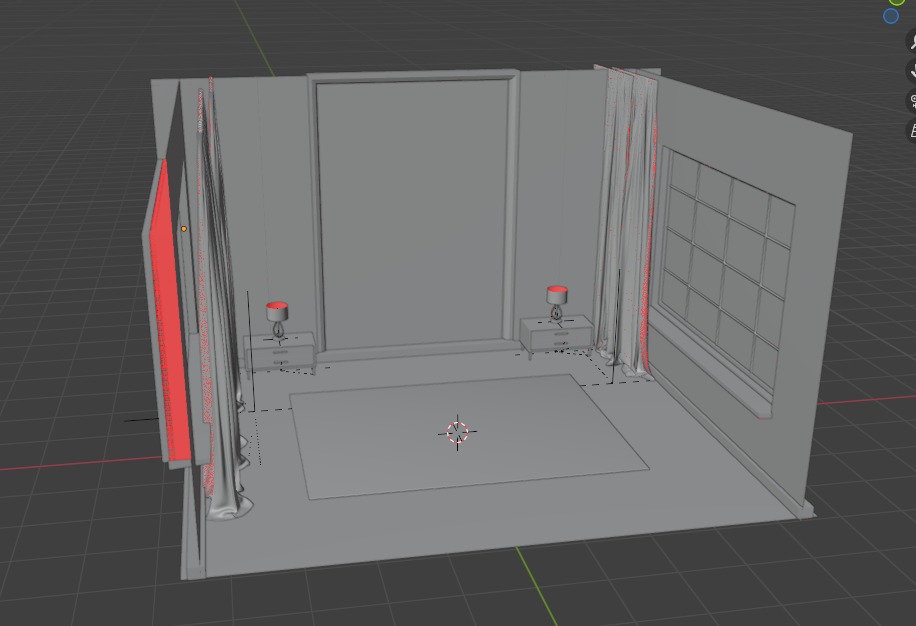Click the pan view hand icon
The width and height of the screenshot is (916, 626).
[912, 71]
